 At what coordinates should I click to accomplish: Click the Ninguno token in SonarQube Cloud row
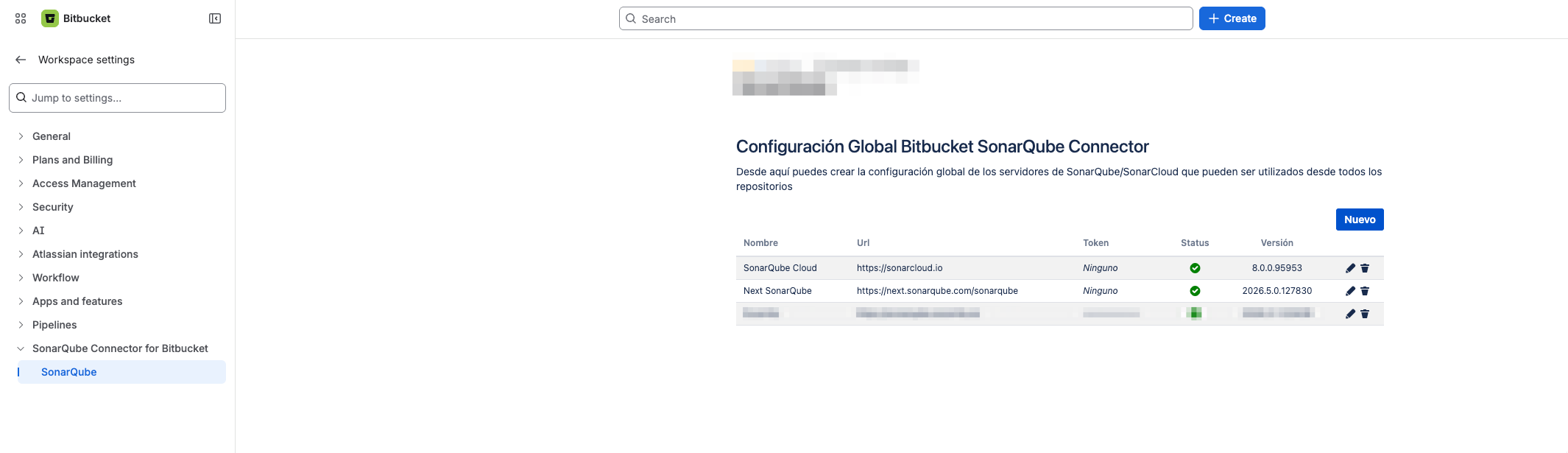[1100, 268]
